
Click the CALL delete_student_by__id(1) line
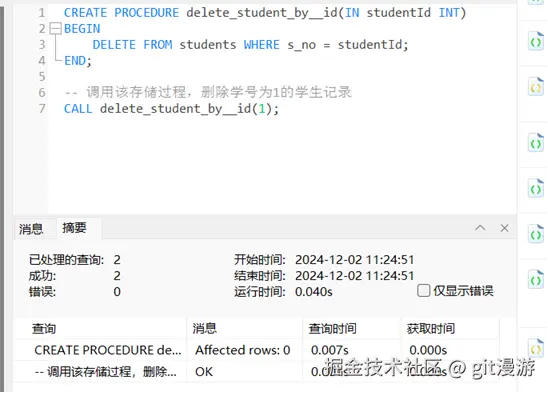(x=171, y=109)
